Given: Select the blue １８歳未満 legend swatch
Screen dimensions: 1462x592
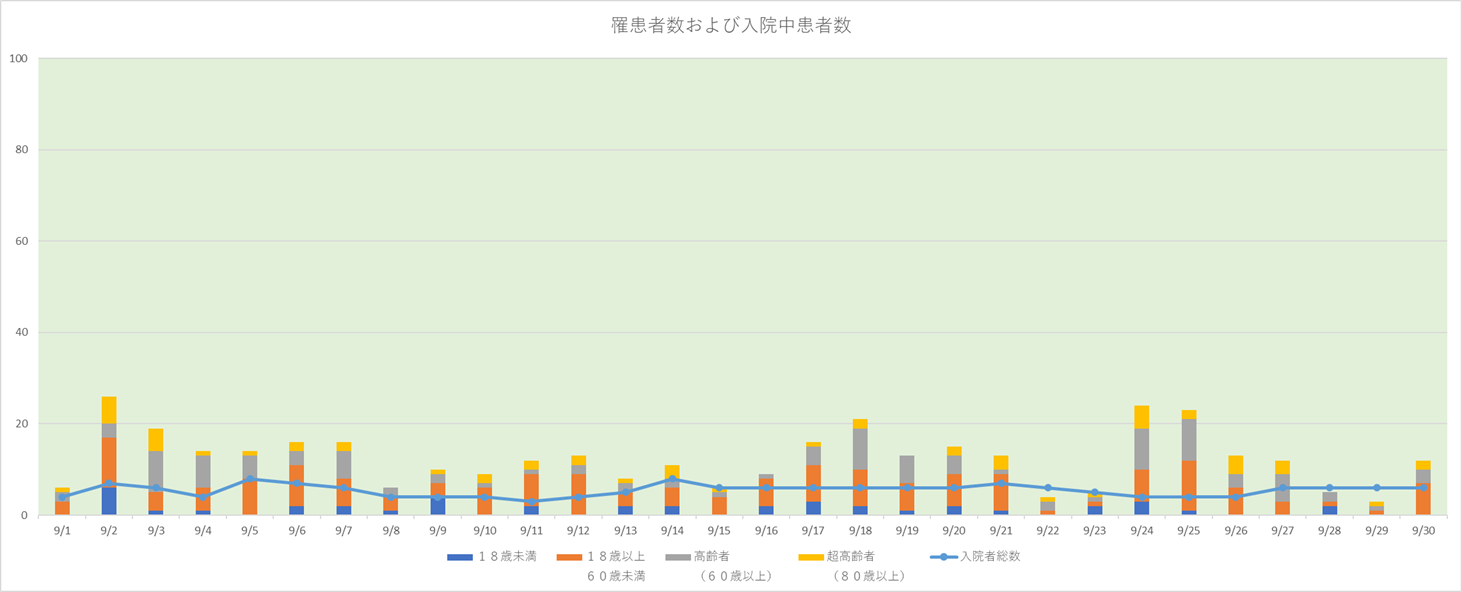Looking at the screenshot, I should click(x=462, y=556).
